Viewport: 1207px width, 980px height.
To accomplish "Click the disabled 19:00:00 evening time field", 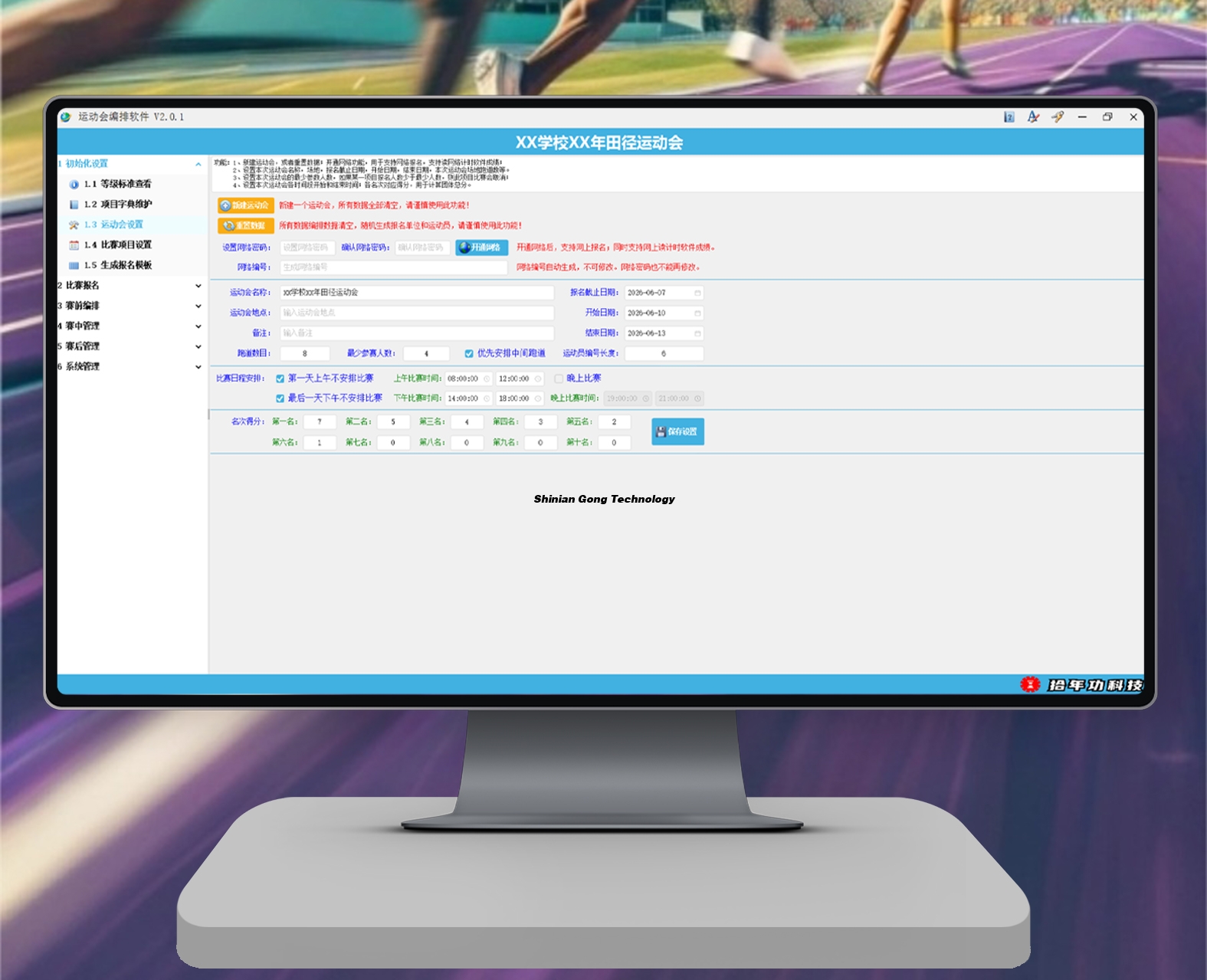I will point(628,398).
